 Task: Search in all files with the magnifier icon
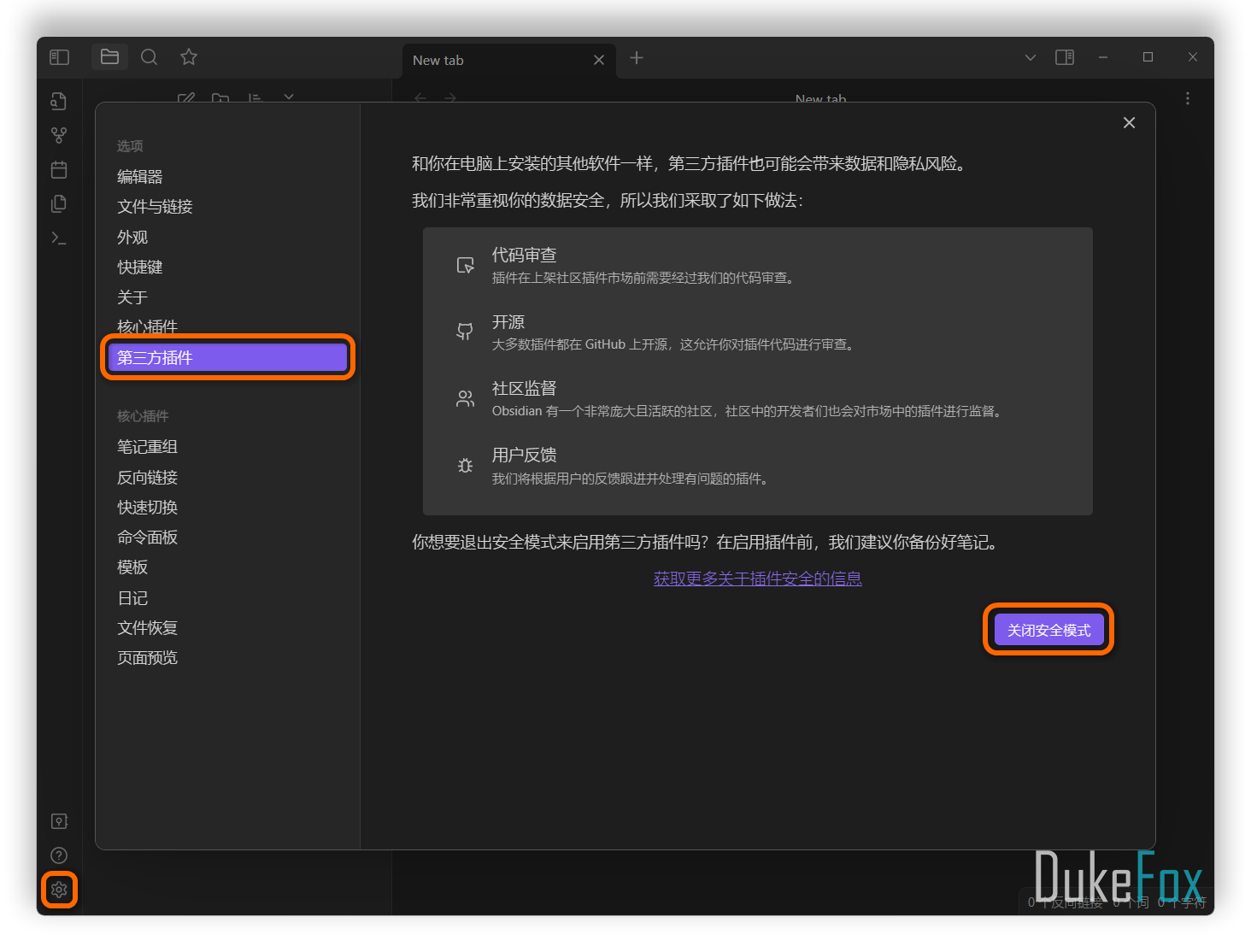149,56
